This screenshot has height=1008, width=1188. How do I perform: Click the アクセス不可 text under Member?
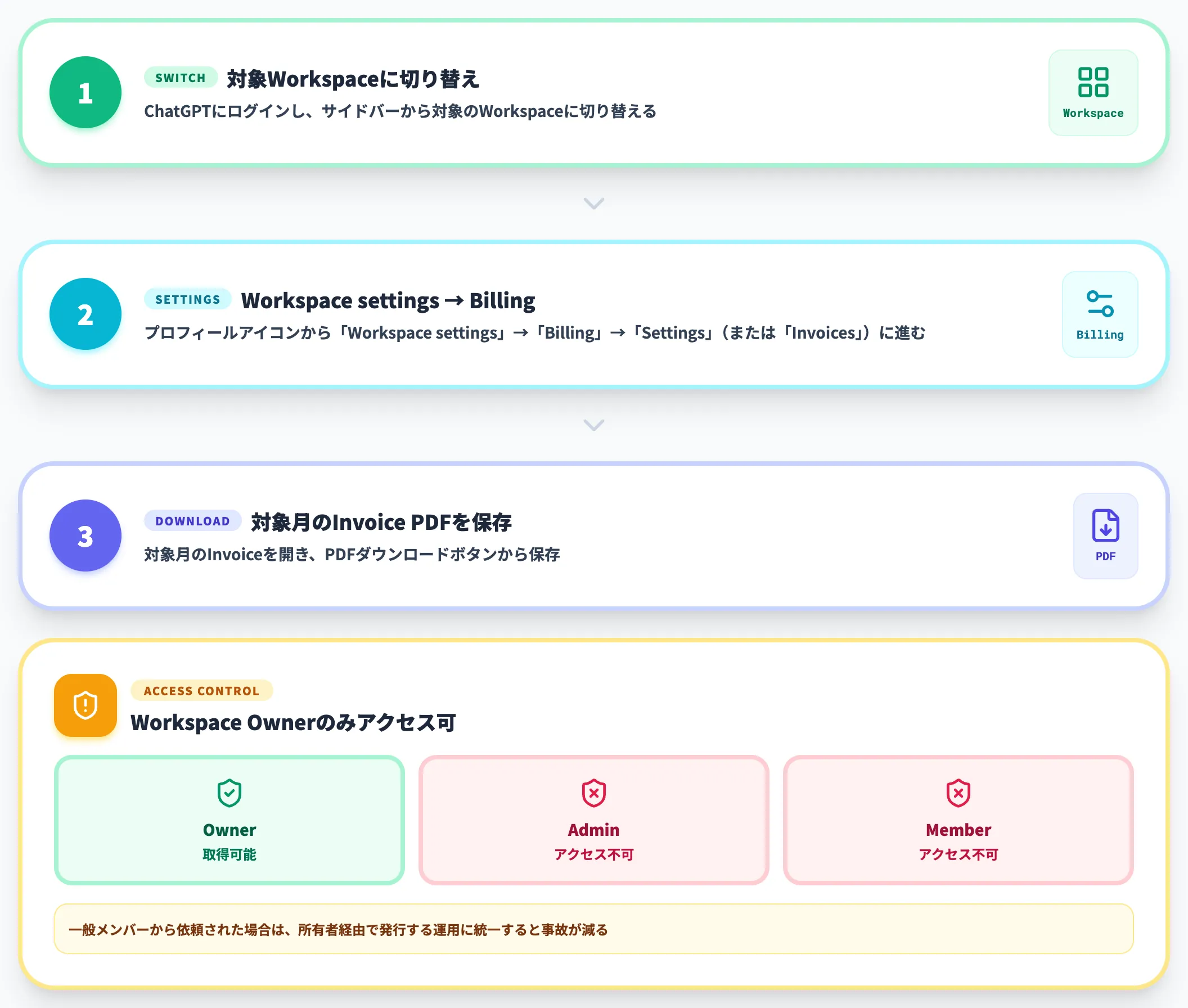958,855
